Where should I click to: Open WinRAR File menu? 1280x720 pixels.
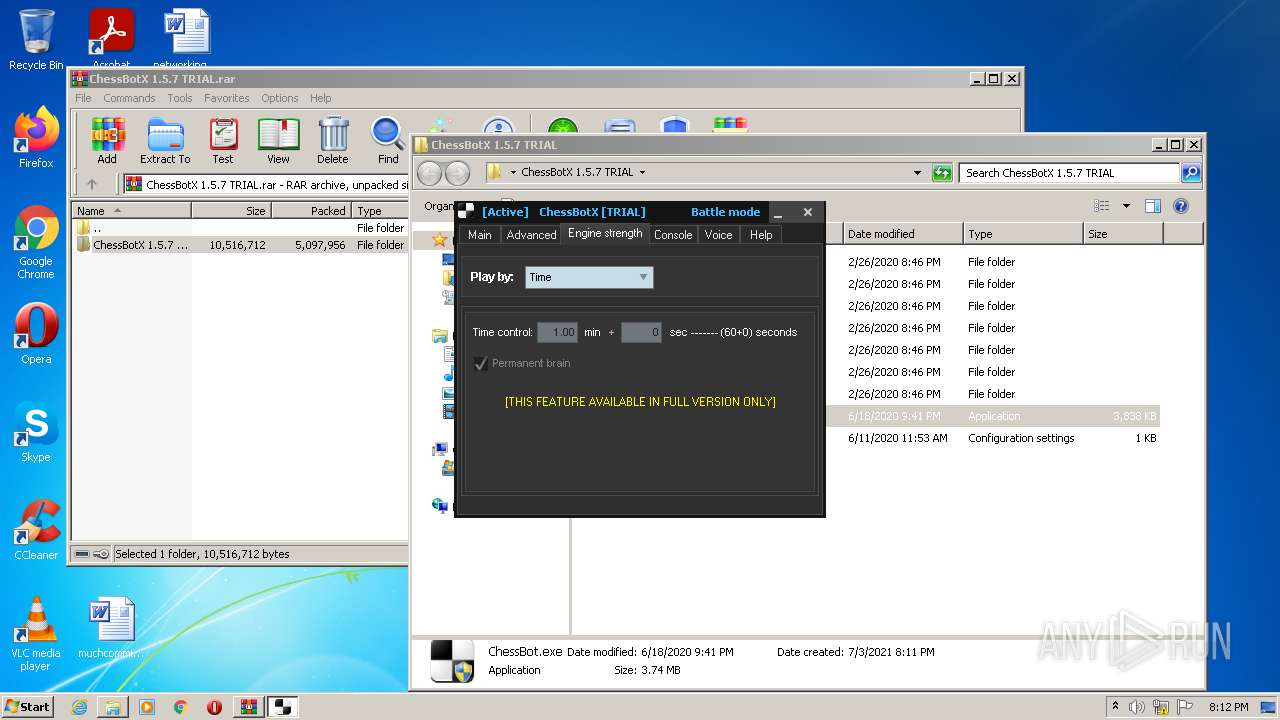point(83,98)
